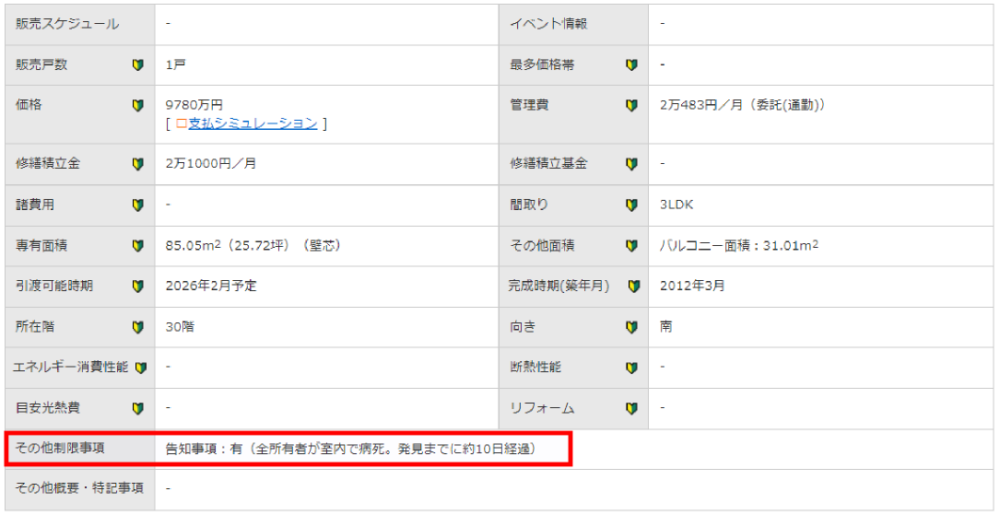The width and height of the screenshot is (1000, 515).
Task: Click the help icon beside 断熱性能
Action: click(631, 367)
